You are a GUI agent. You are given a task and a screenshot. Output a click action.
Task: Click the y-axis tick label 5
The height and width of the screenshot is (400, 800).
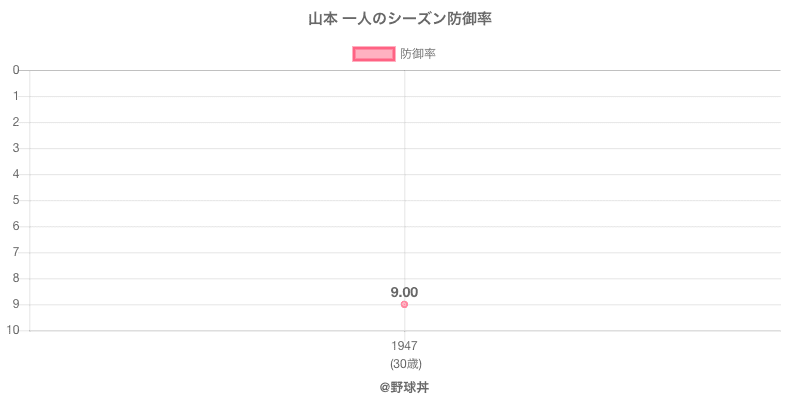point(17,200)
